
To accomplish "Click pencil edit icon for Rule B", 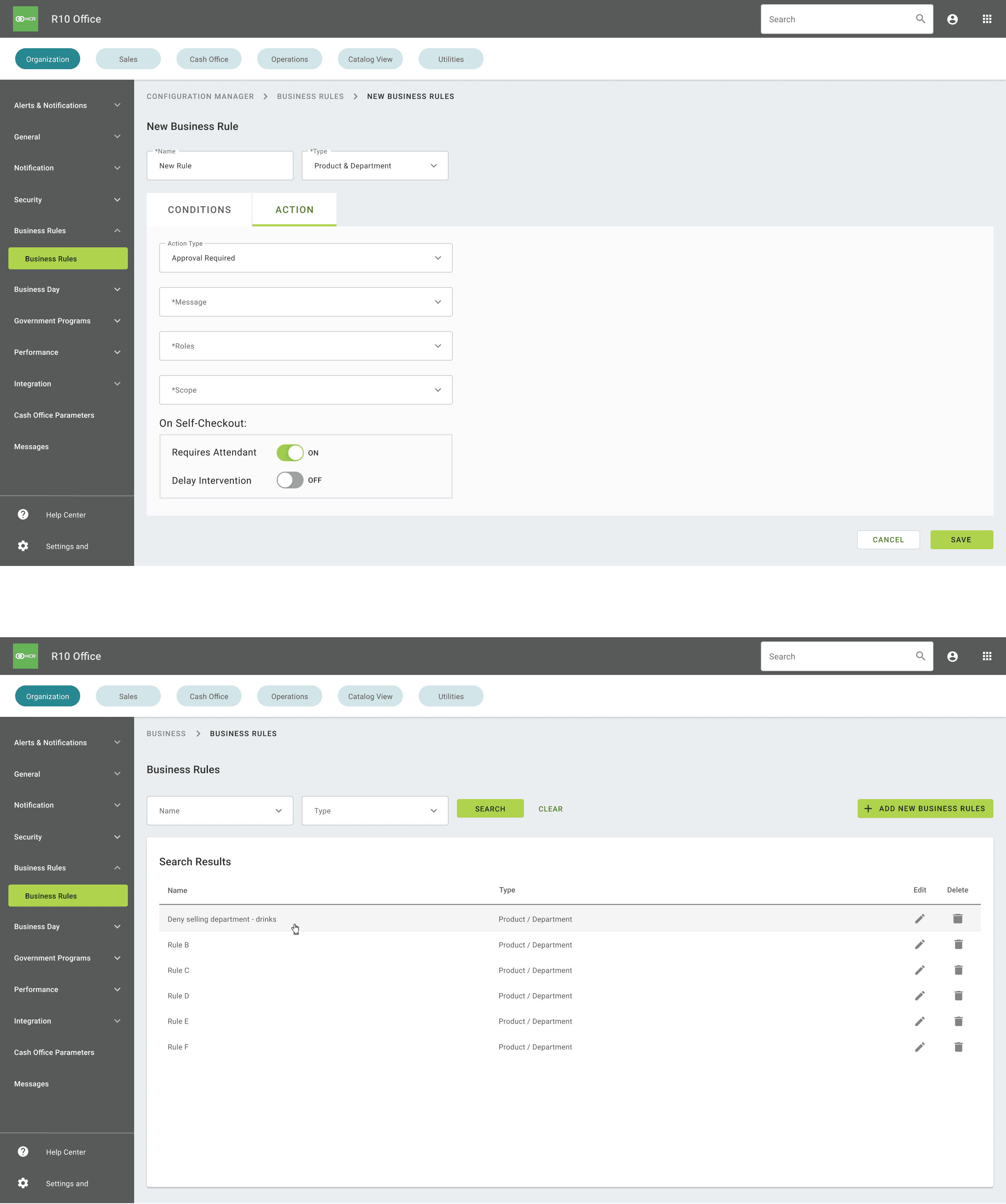I will 920,944.
